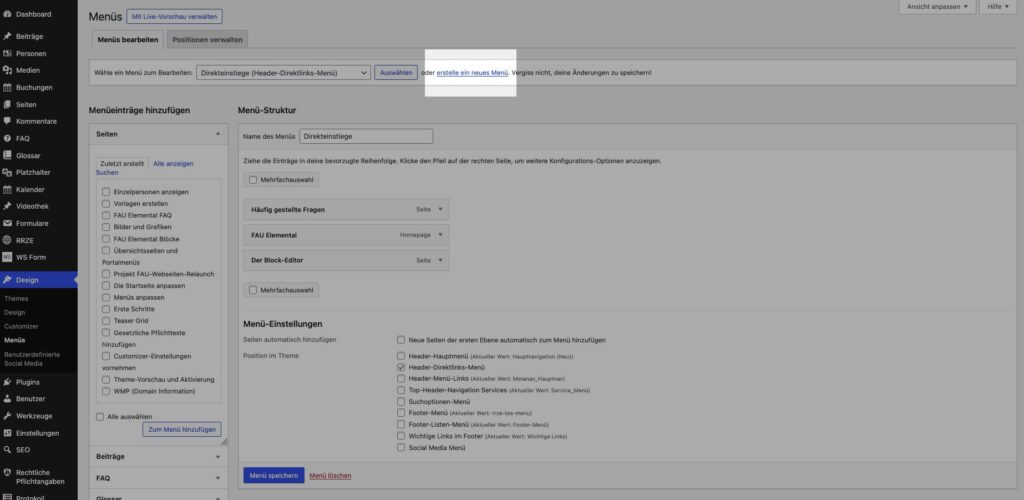
Task: Expand the Häufig gestellte Fragen menu item
Action: click(441, 209)
